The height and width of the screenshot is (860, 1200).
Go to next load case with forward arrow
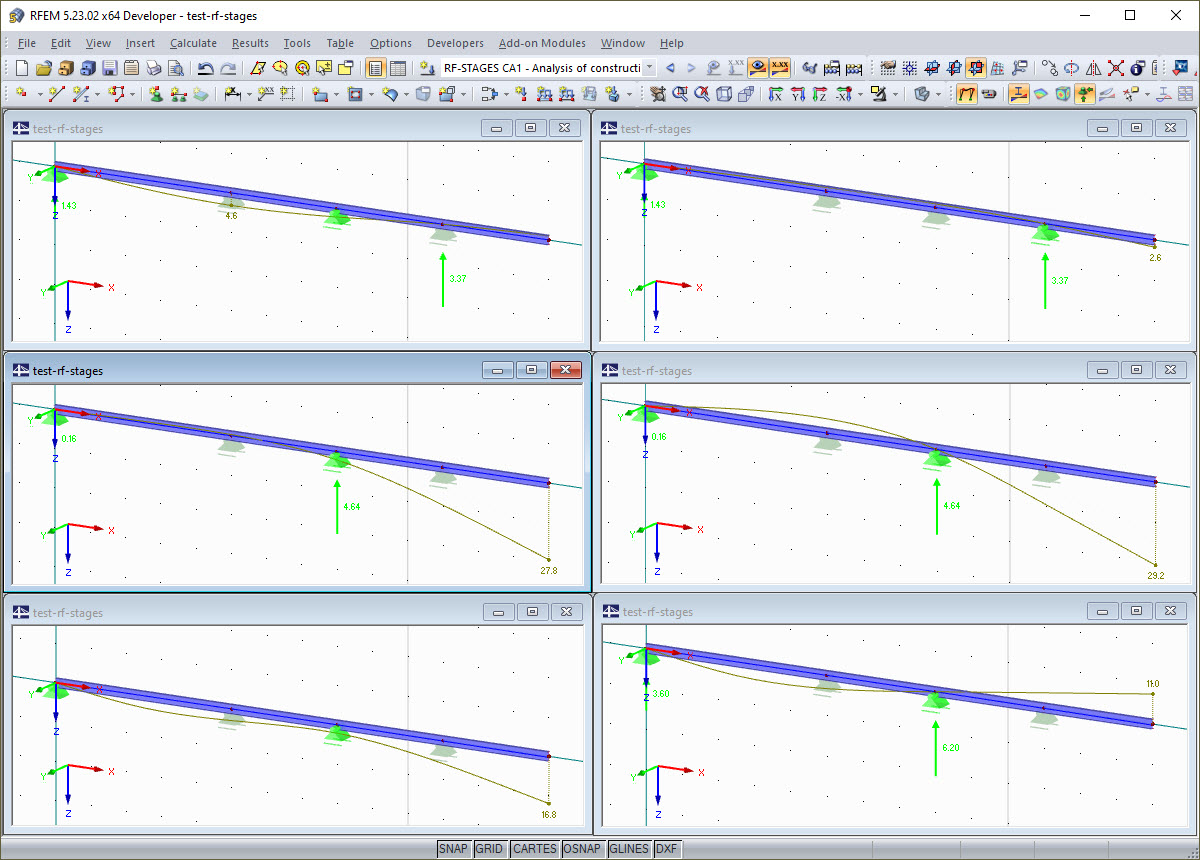coord(690,67)
